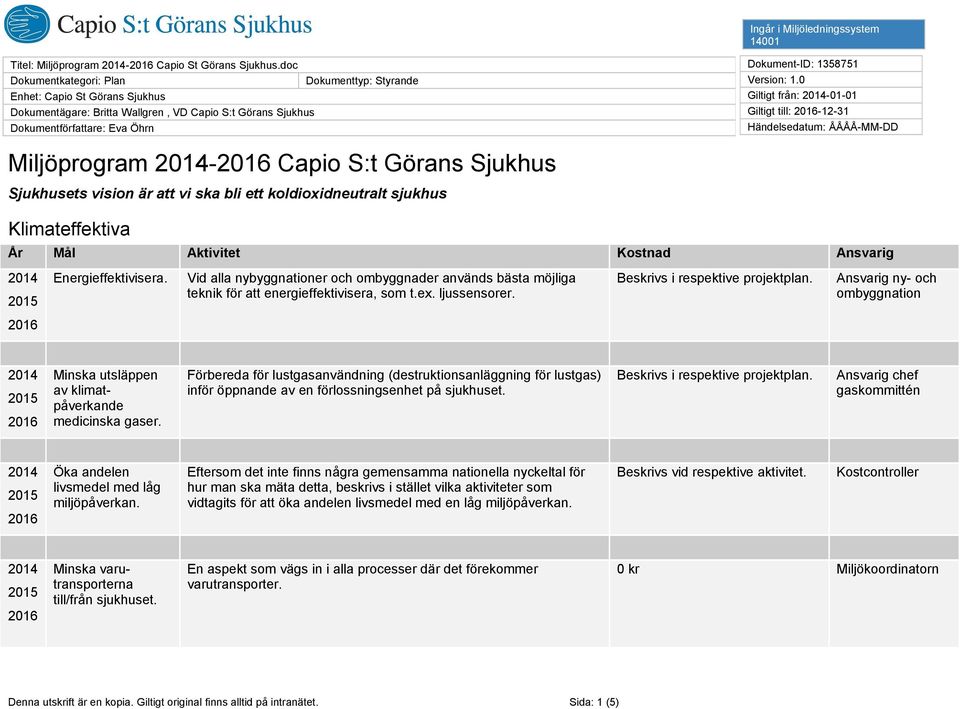Screen dimensions: 960x709
Task: Select activity text "En aspekt som vägs in"
Action: [362, 577]
